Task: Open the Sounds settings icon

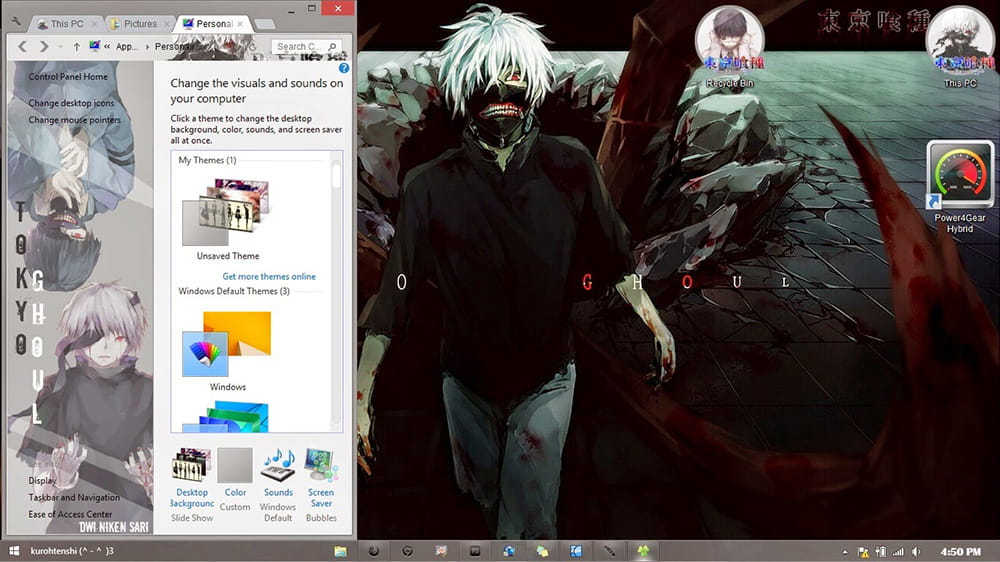Action: pyautogui.click(x=278, y=467)
